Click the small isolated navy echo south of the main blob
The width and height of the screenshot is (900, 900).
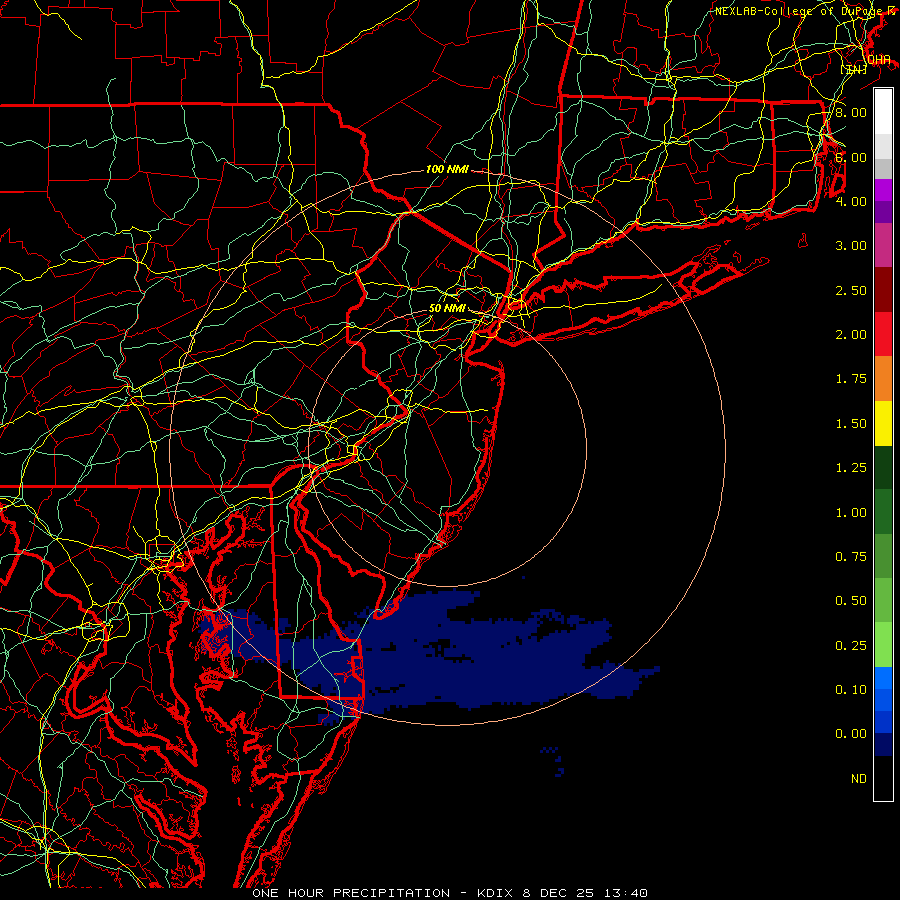pyautogui.click(x=554, y=761)
